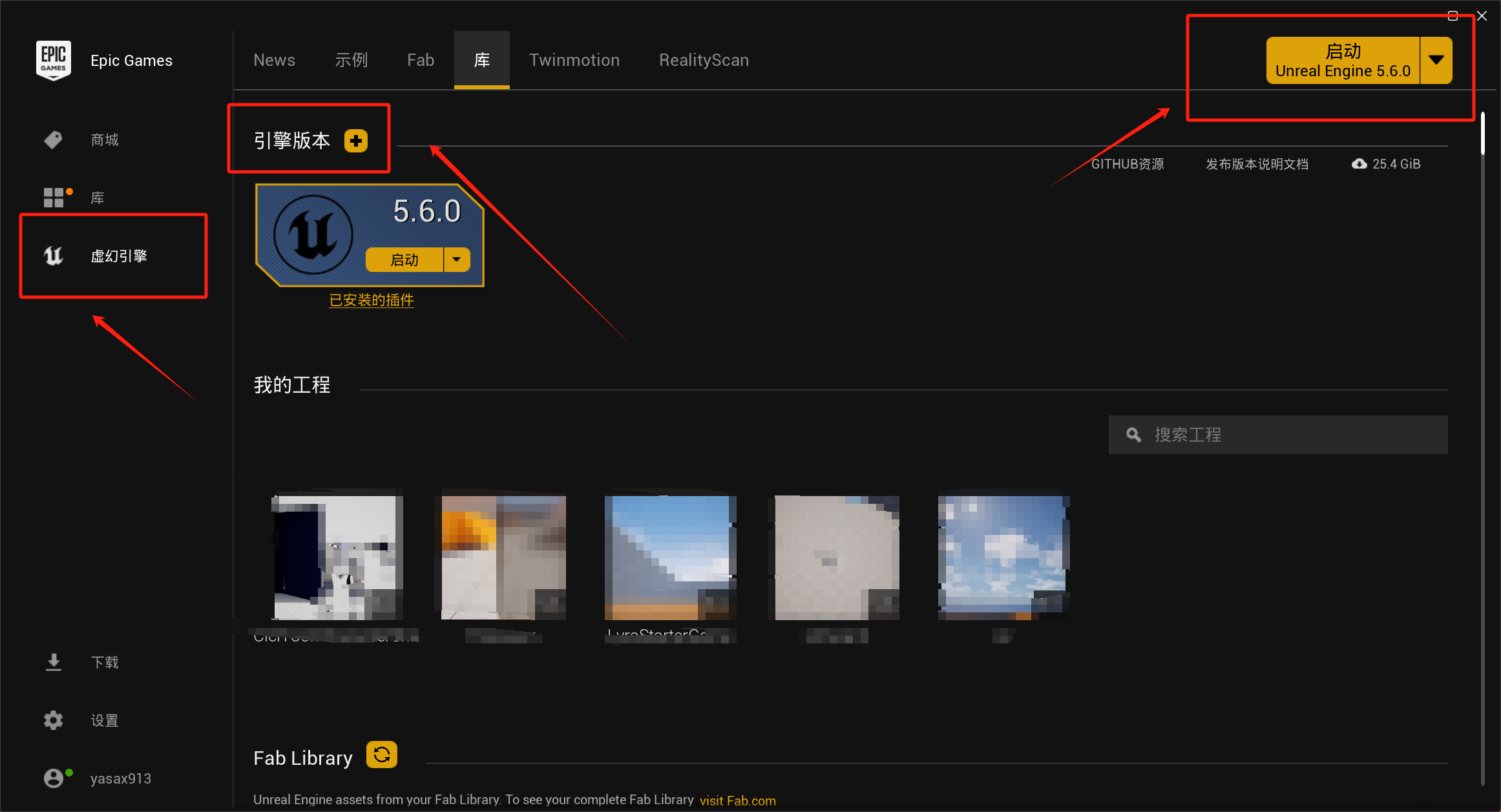The width and height of the screenshot is (1501, 812).
Task: Open the RealityScan tab
Action: point(703,59)
